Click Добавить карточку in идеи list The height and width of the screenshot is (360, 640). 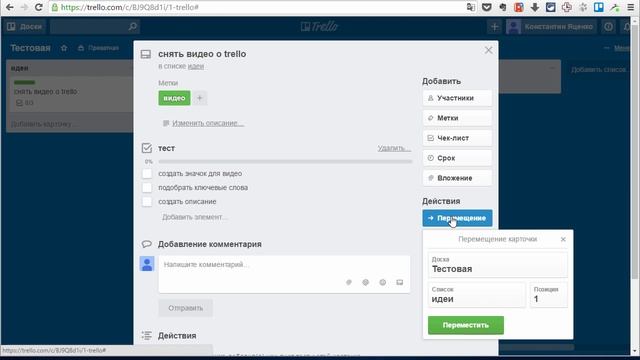click(43, 124)
